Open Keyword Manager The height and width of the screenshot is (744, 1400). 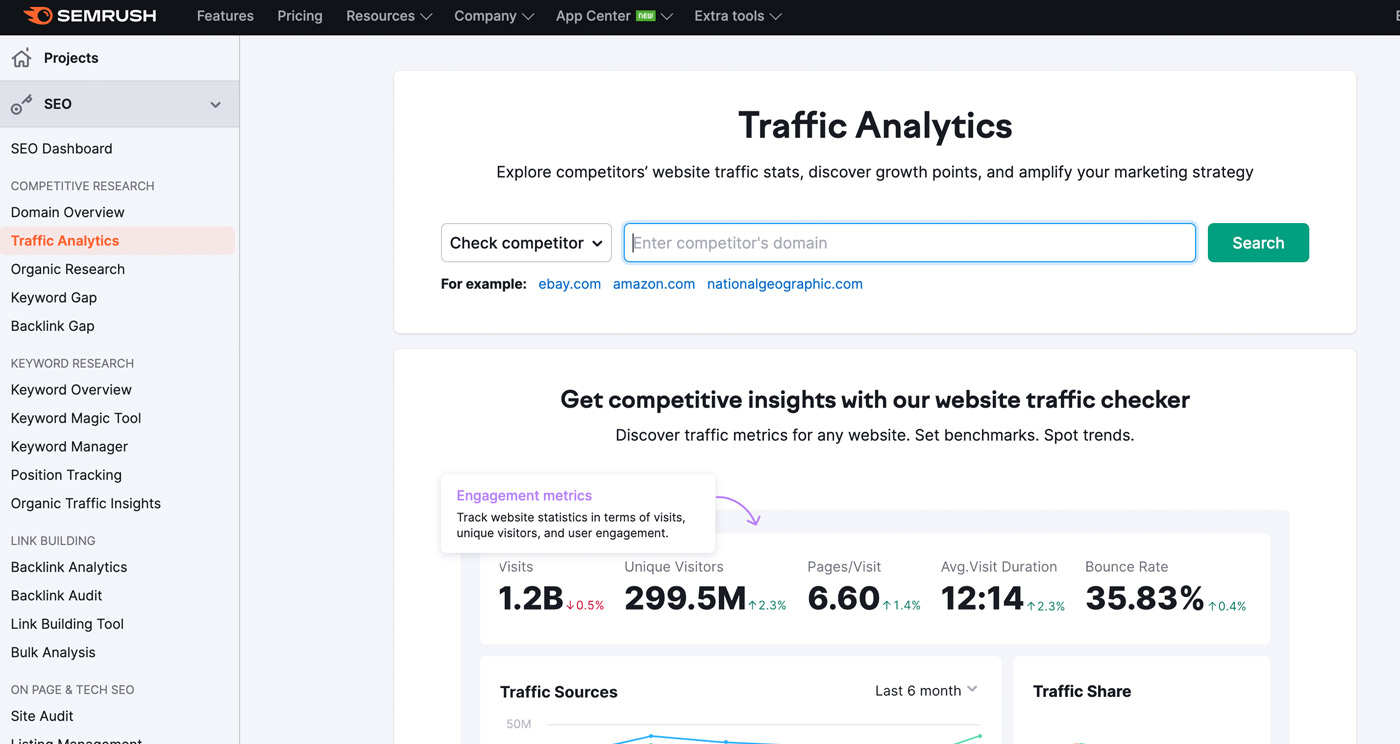tap(70, 447)
